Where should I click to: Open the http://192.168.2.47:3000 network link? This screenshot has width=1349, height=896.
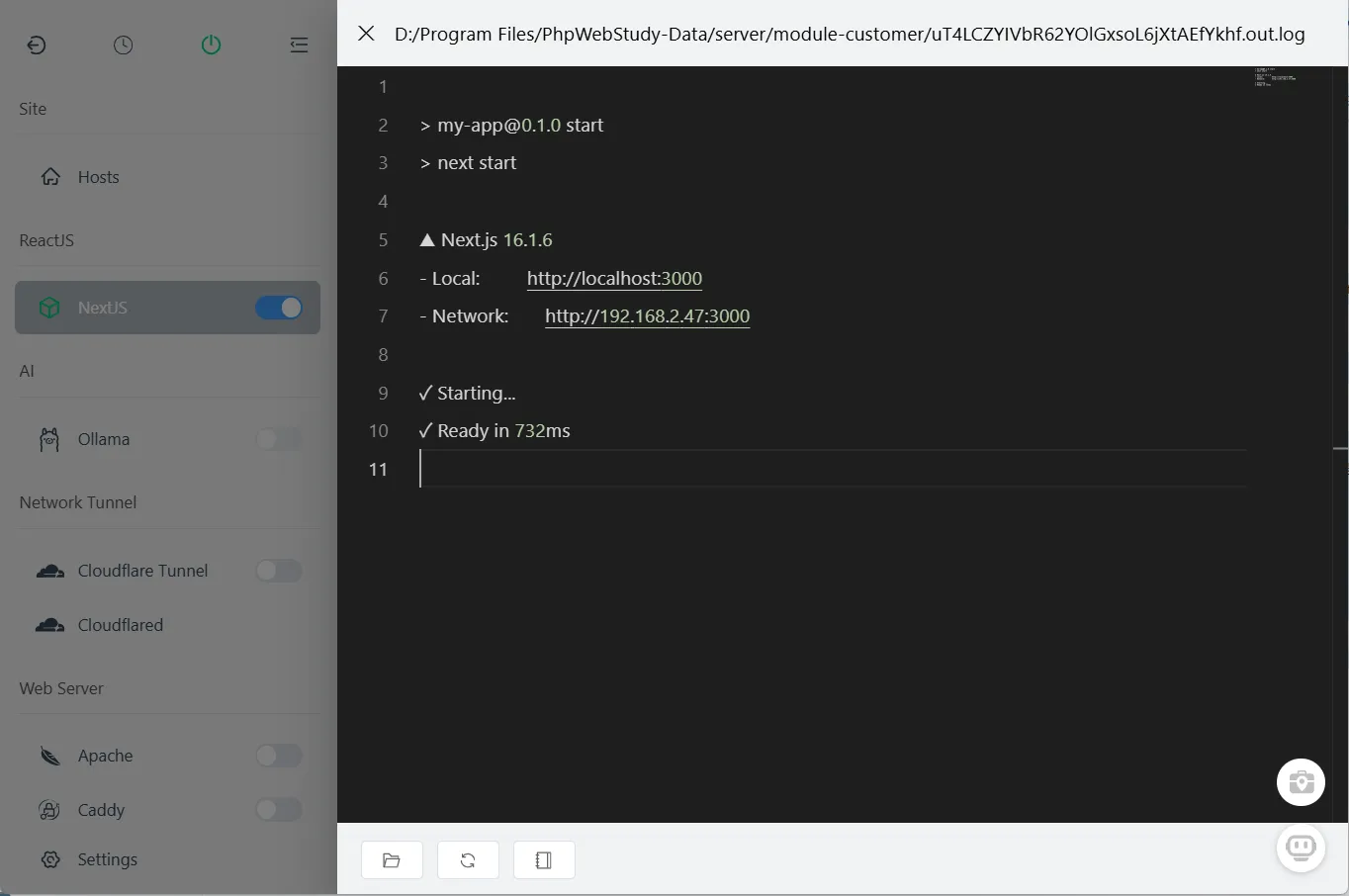[x=647, y=316]
